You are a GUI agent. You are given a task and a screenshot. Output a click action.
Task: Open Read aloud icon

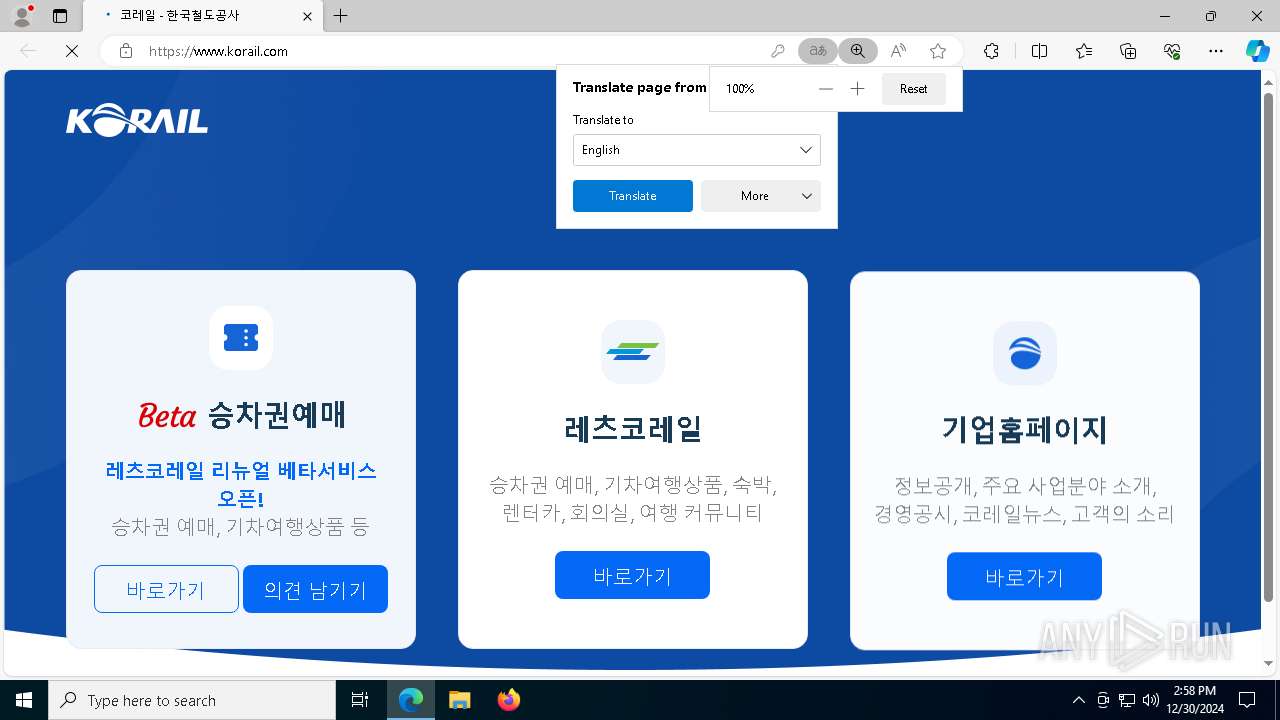point(898,51)
